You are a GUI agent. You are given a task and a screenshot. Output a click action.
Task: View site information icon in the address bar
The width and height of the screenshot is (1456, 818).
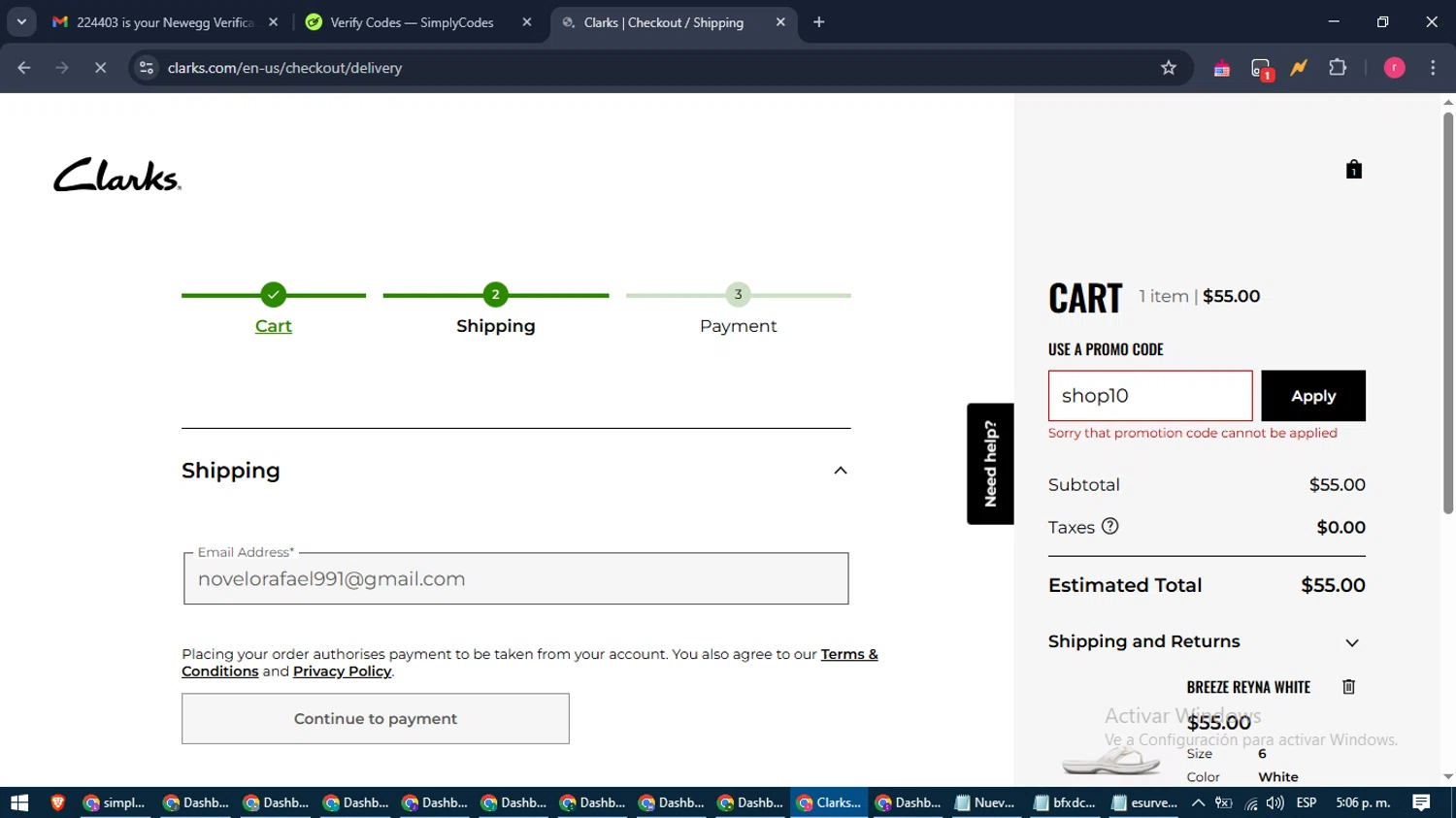pos(147,68)
